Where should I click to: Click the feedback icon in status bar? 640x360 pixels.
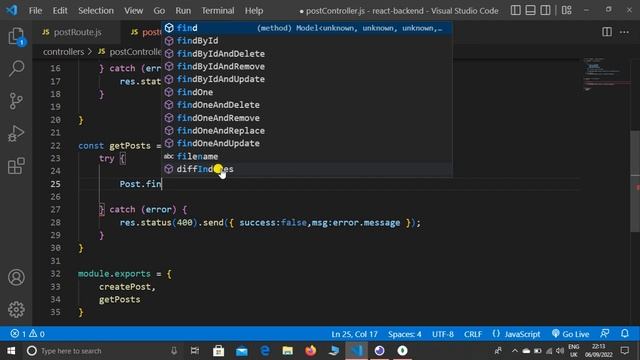[605, 334]
